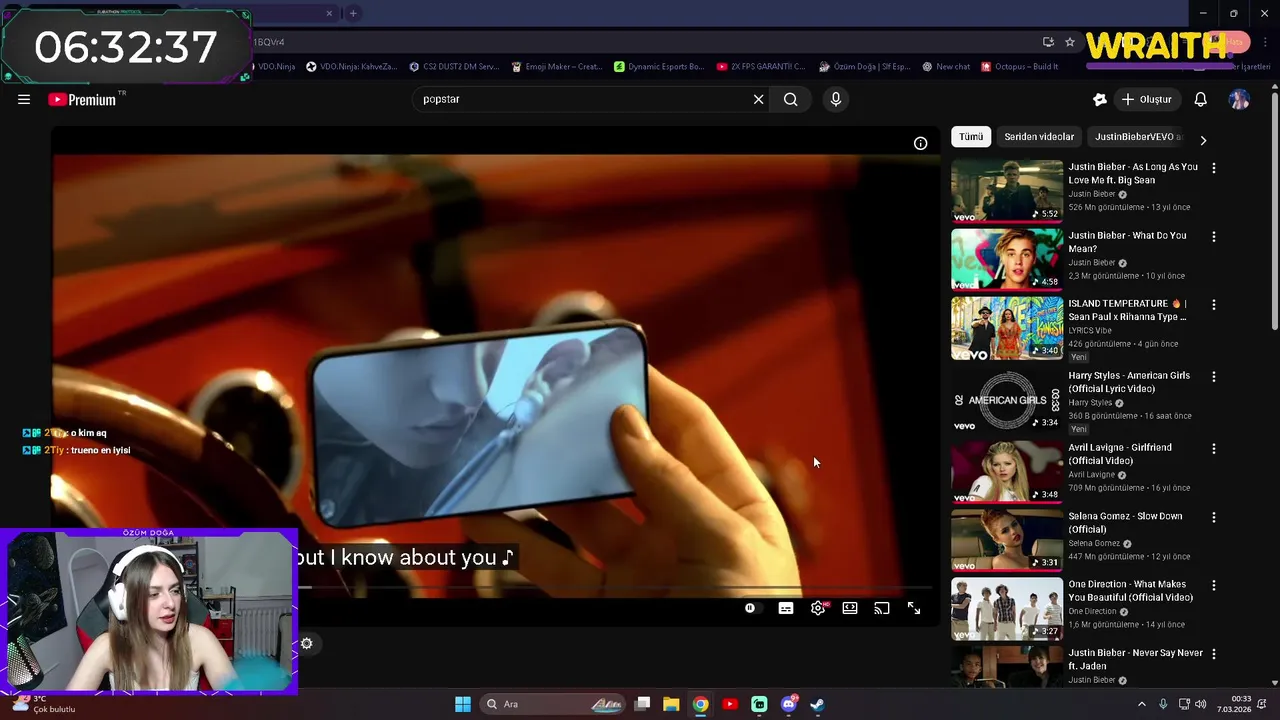
Task: Open 'Never Say Never ft. Jaden' title
Action: pos(1135,659)
